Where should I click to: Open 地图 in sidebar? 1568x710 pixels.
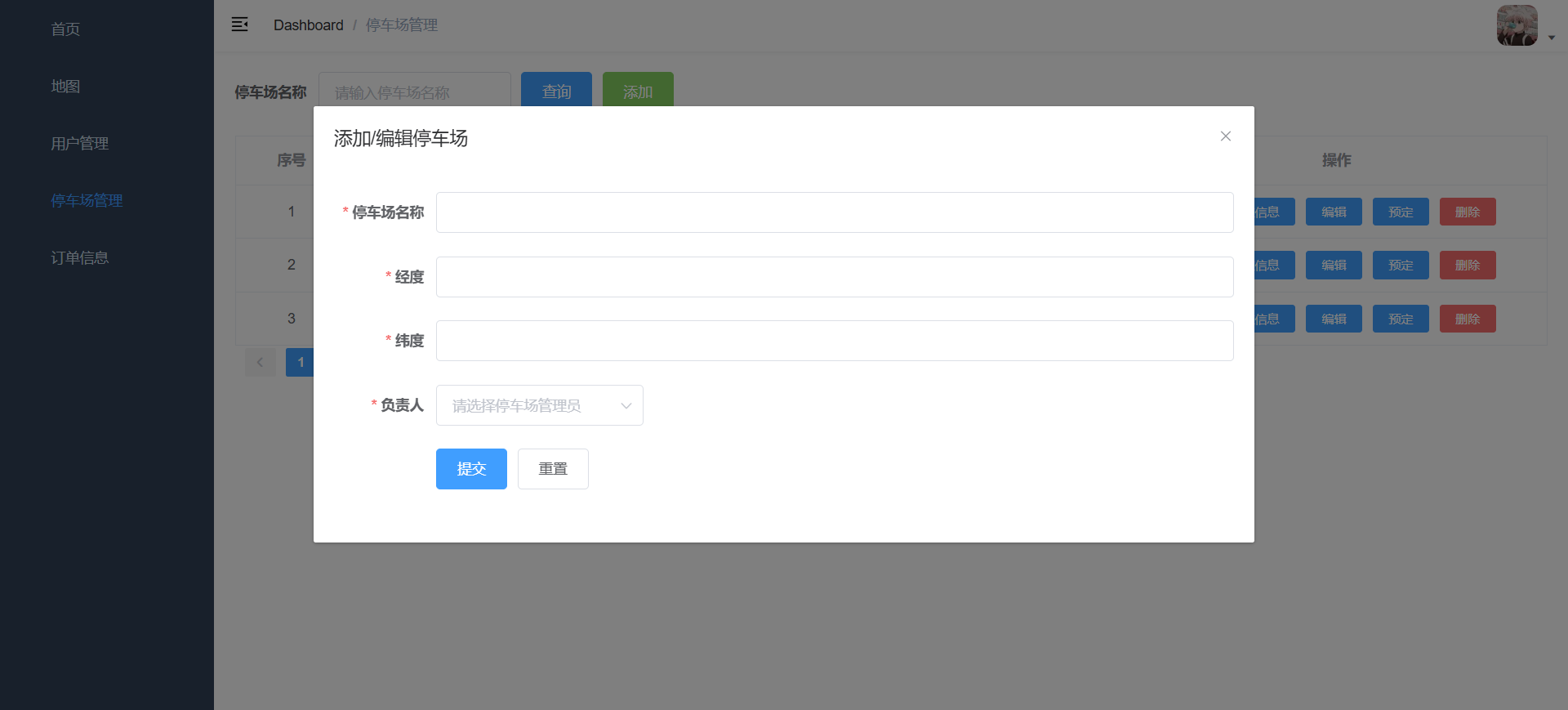[65, 87]
